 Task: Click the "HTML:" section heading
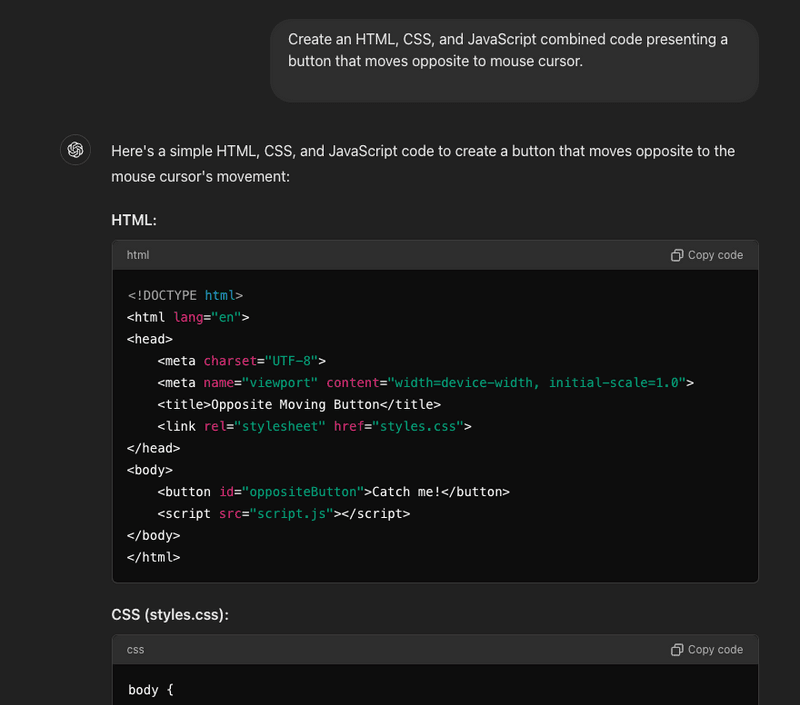coord(134,219)
